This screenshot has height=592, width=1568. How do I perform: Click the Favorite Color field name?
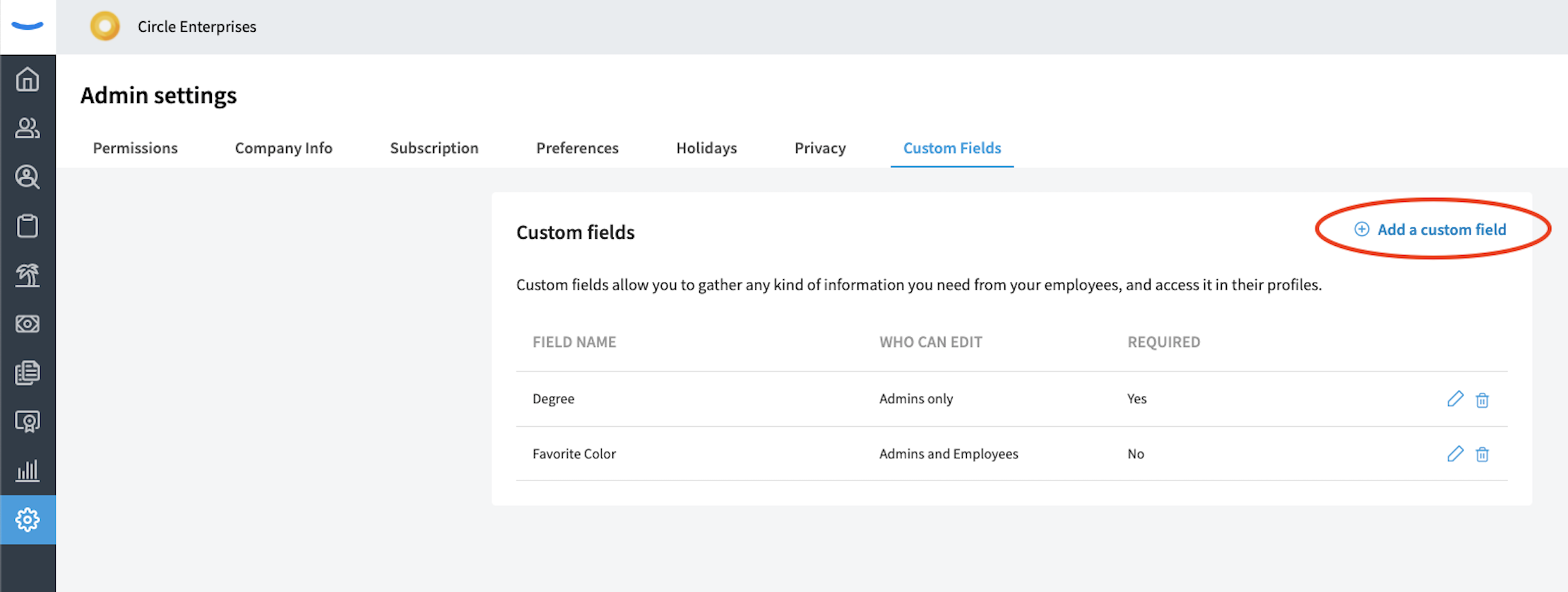click(x=574, y=454)
